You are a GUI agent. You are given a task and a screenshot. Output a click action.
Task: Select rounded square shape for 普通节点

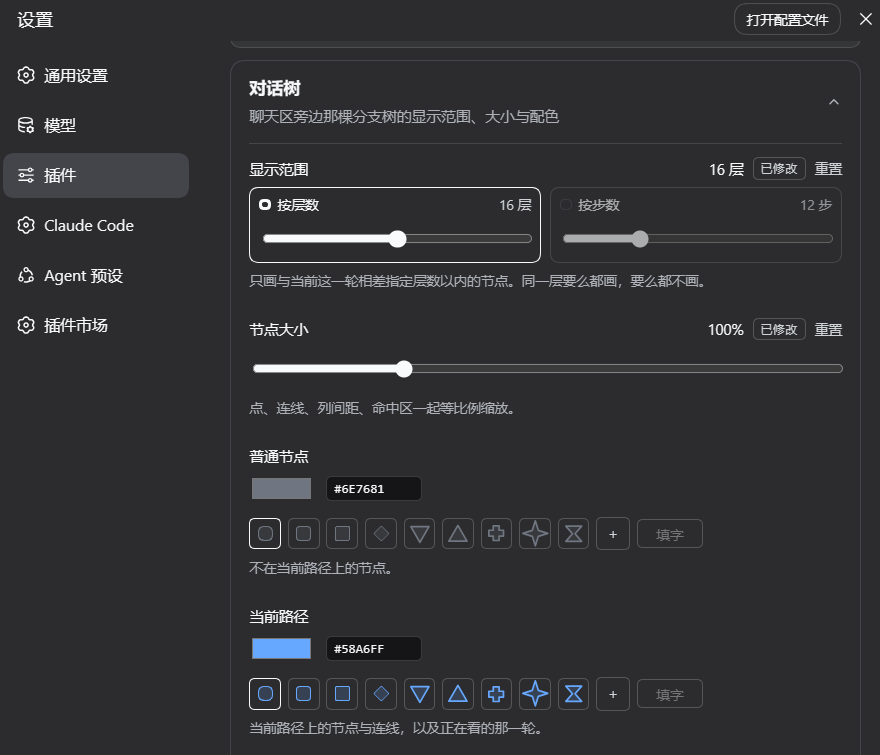[x=304, y=533]
